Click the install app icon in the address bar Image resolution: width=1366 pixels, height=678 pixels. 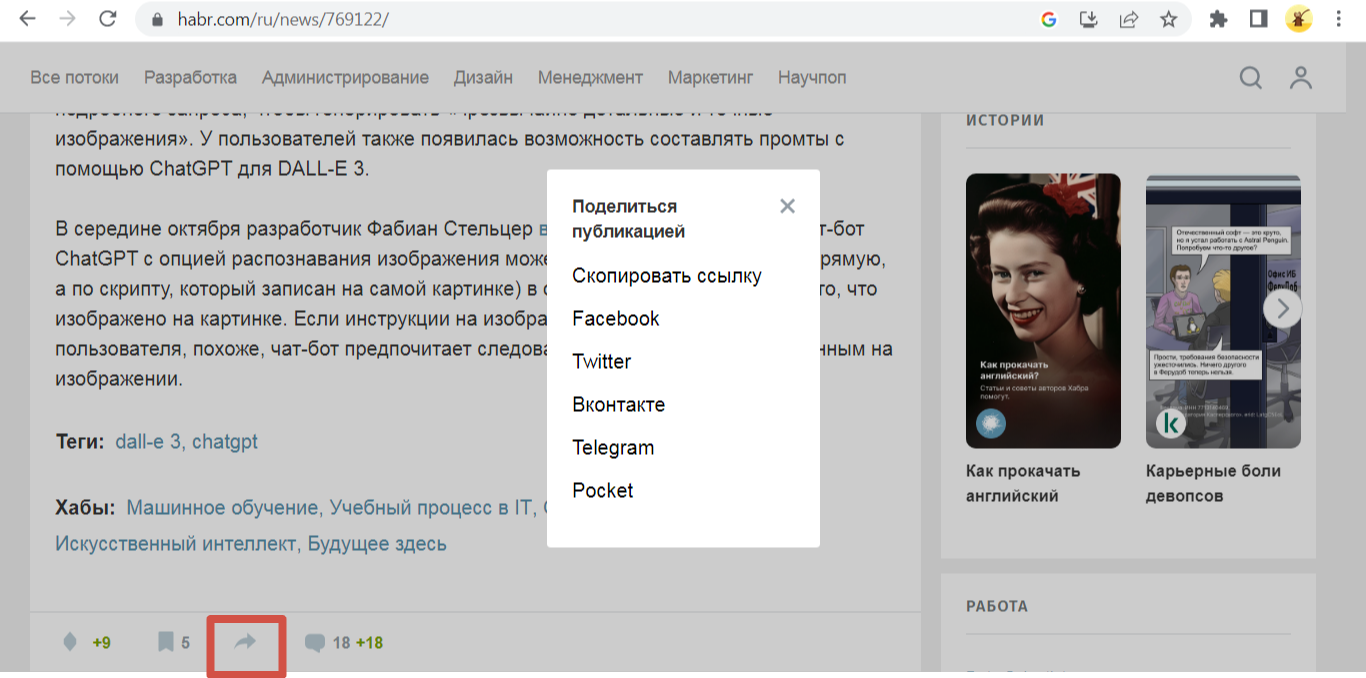point(1089,19)
